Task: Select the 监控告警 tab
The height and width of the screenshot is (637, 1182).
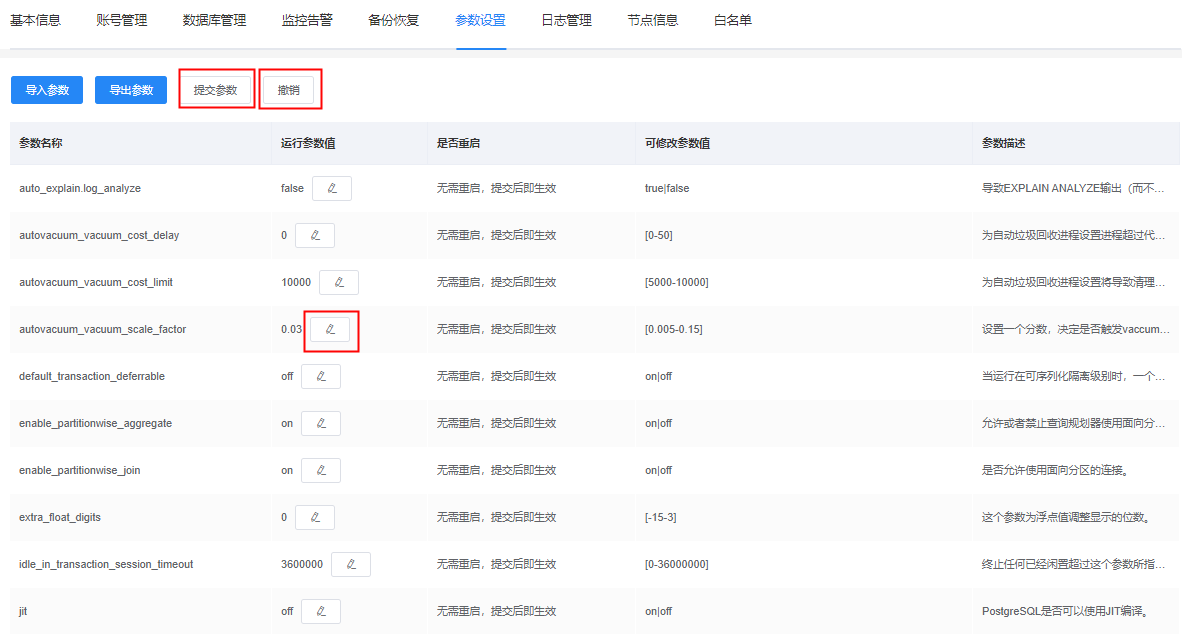Action: [x=307, y=20]
